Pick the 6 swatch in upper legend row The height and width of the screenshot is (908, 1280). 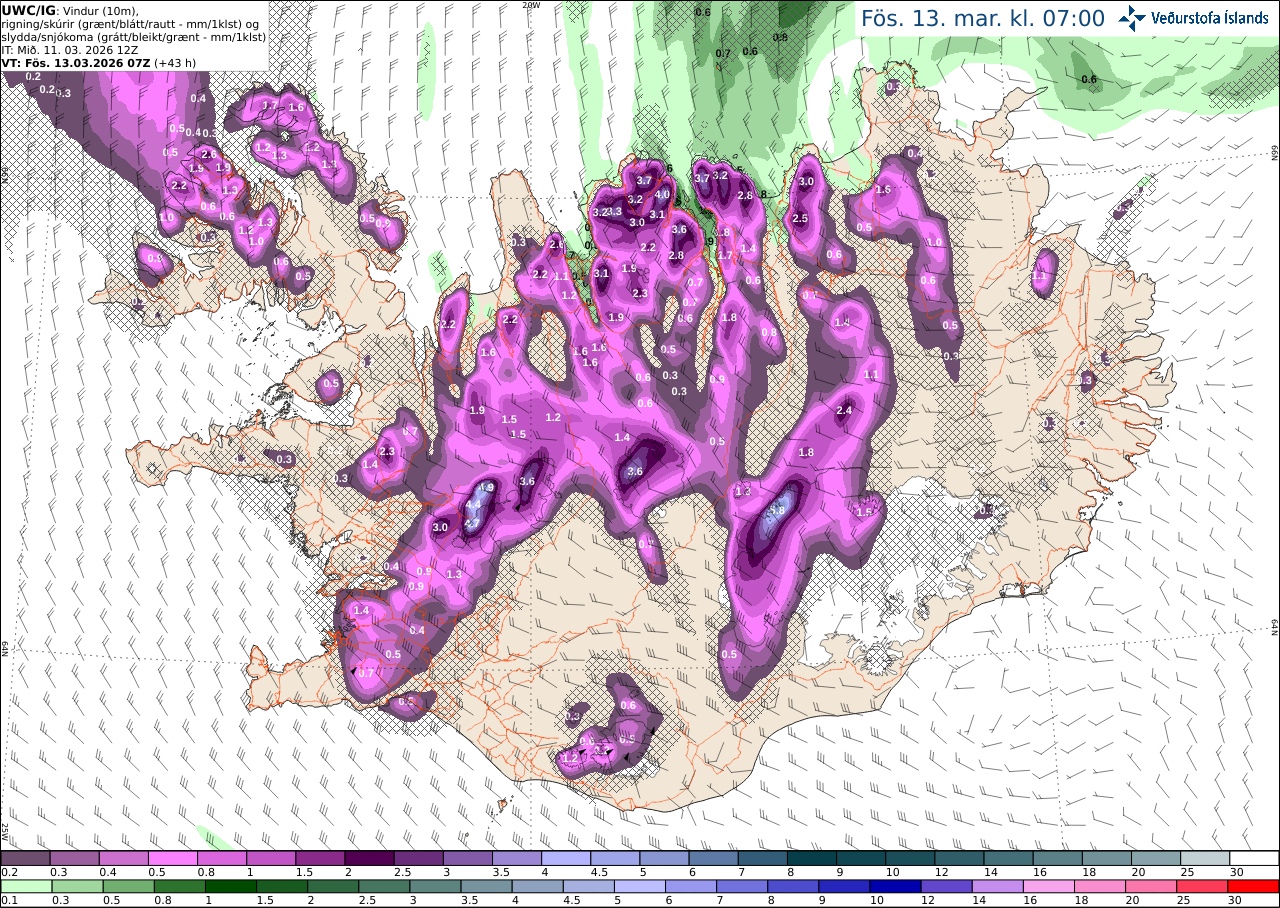713,858
